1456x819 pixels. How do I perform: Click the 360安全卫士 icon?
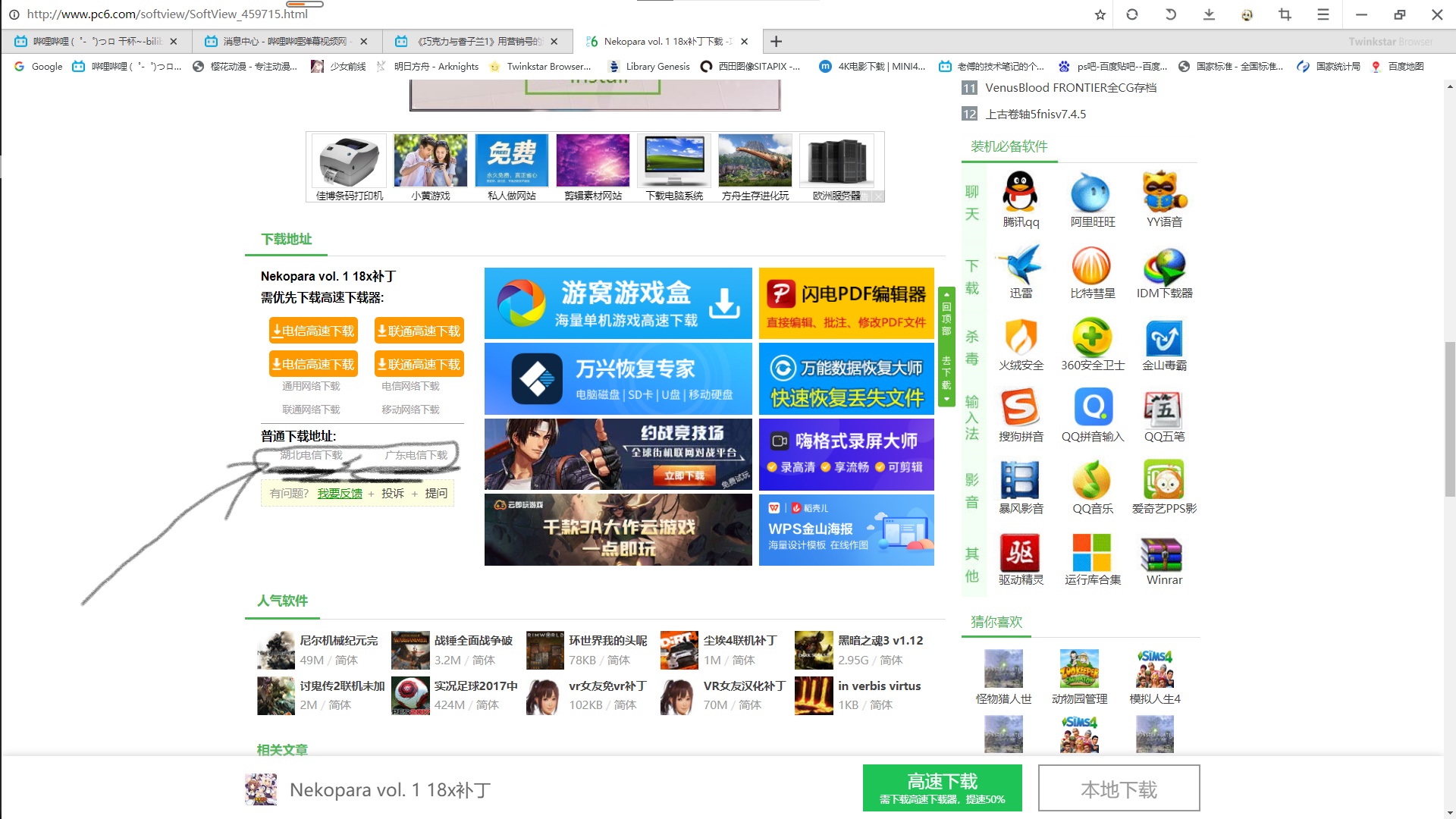(x=1092, y=337)
